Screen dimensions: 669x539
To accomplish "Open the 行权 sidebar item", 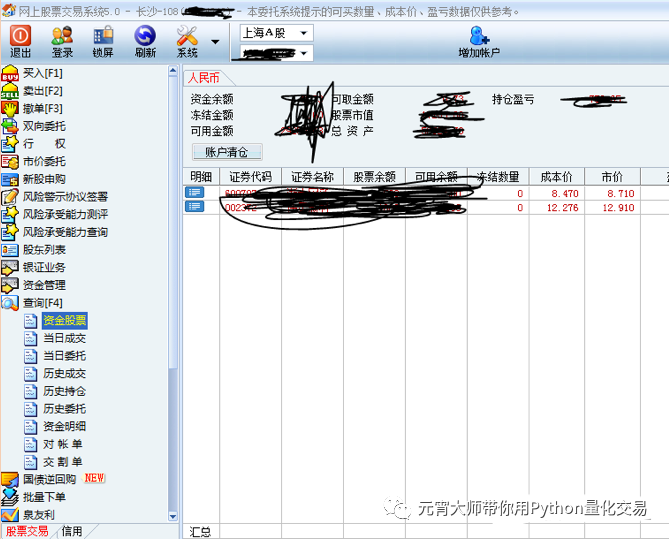I will [34, 144].
